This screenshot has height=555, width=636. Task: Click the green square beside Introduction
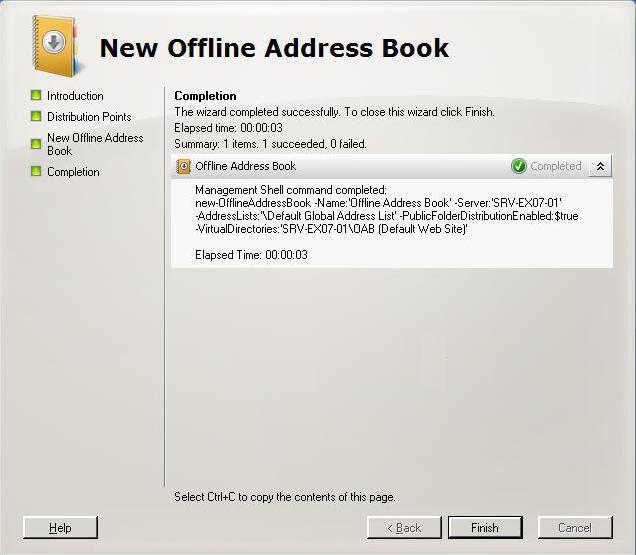[x=36, y=95]
